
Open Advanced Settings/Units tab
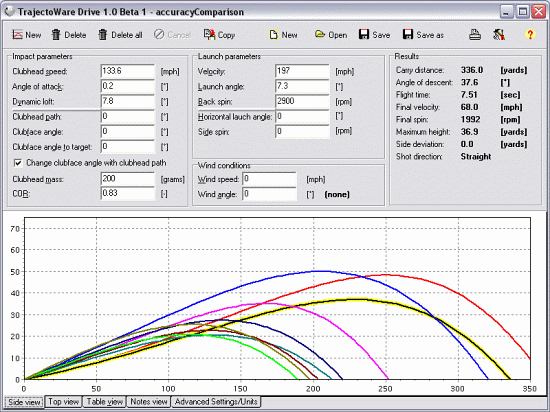[x=216, y=401]
